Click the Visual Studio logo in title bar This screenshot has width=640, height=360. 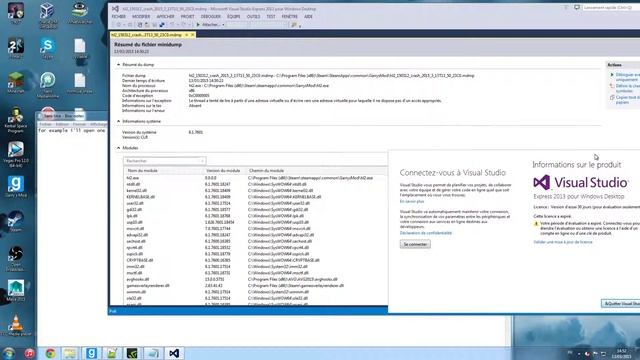click(116, 9)
